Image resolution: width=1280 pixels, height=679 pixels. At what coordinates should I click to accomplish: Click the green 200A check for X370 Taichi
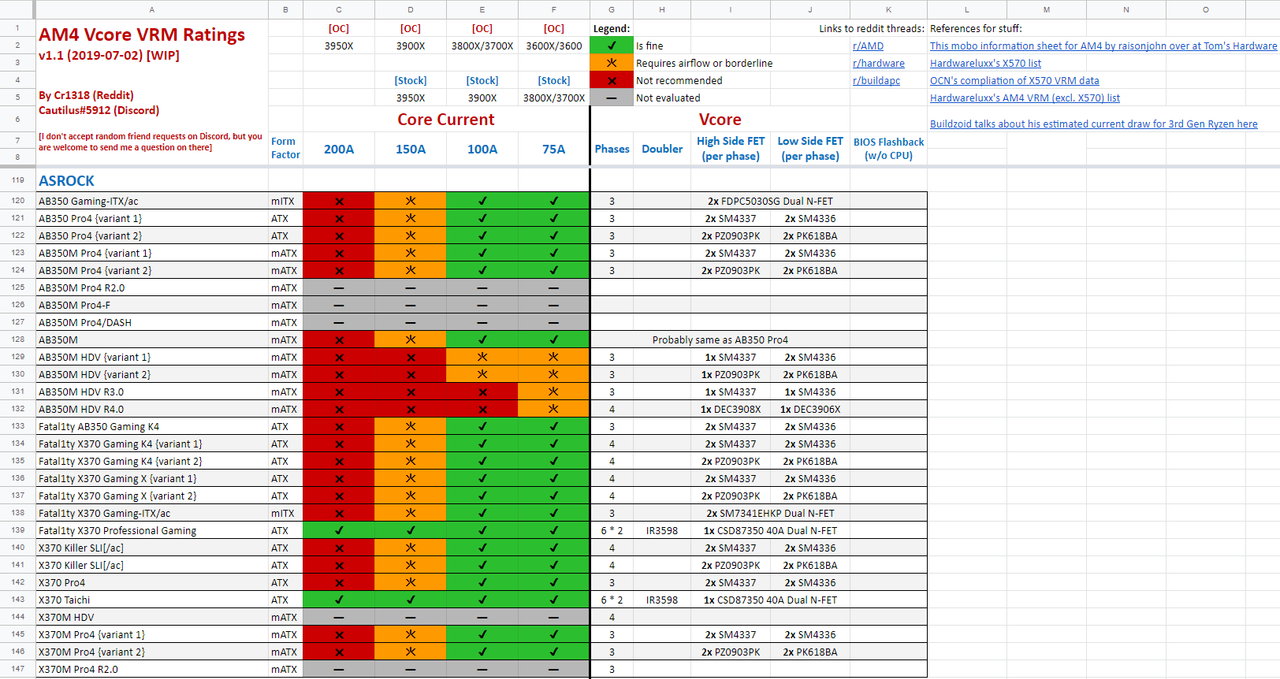click(x=338, y=600)
